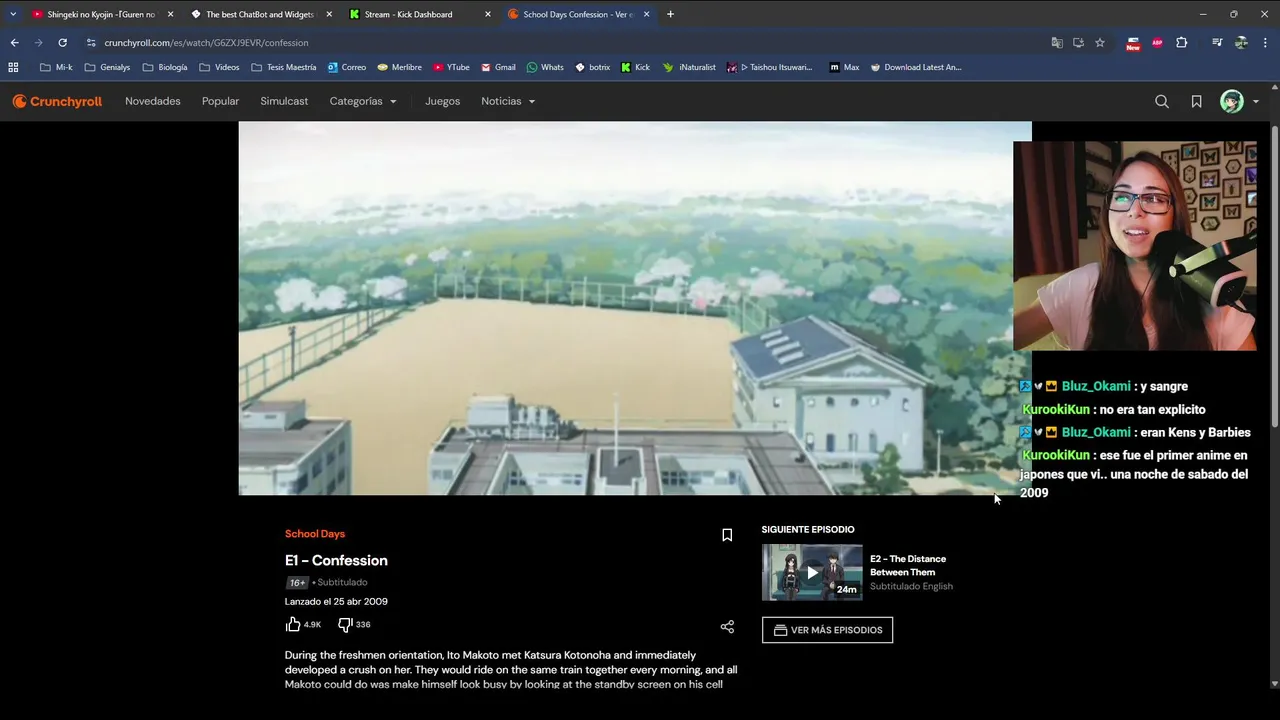
Task: Open the Extensions puzzle menu
Action: (1181, 42)
